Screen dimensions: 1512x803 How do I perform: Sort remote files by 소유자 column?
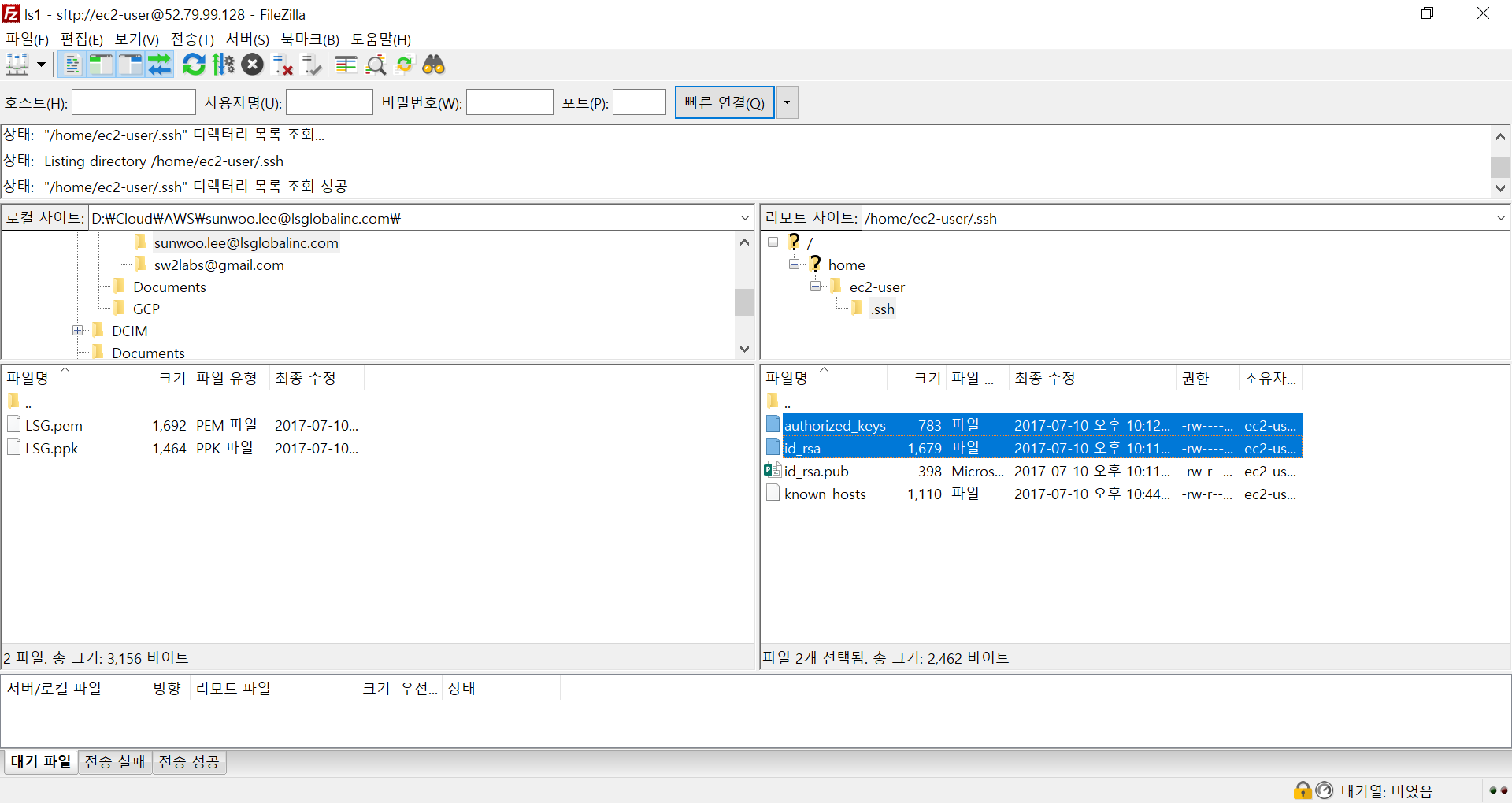pos(1270,378)
